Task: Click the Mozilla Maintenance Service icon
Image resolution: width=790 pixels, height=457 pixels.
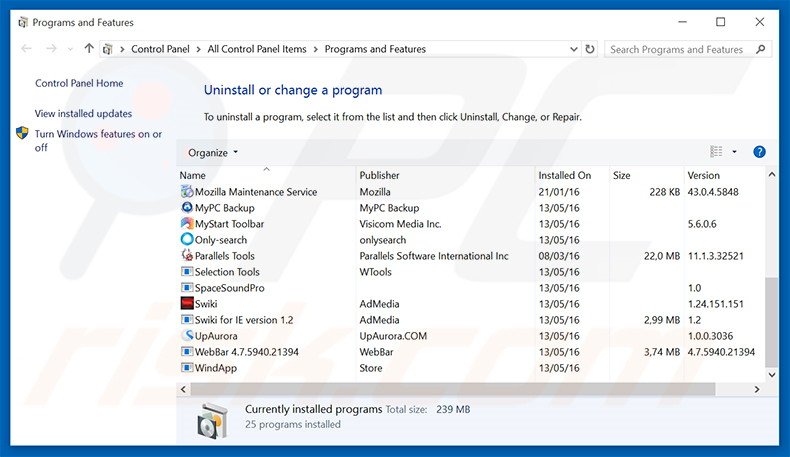Action: coord(187,192)
